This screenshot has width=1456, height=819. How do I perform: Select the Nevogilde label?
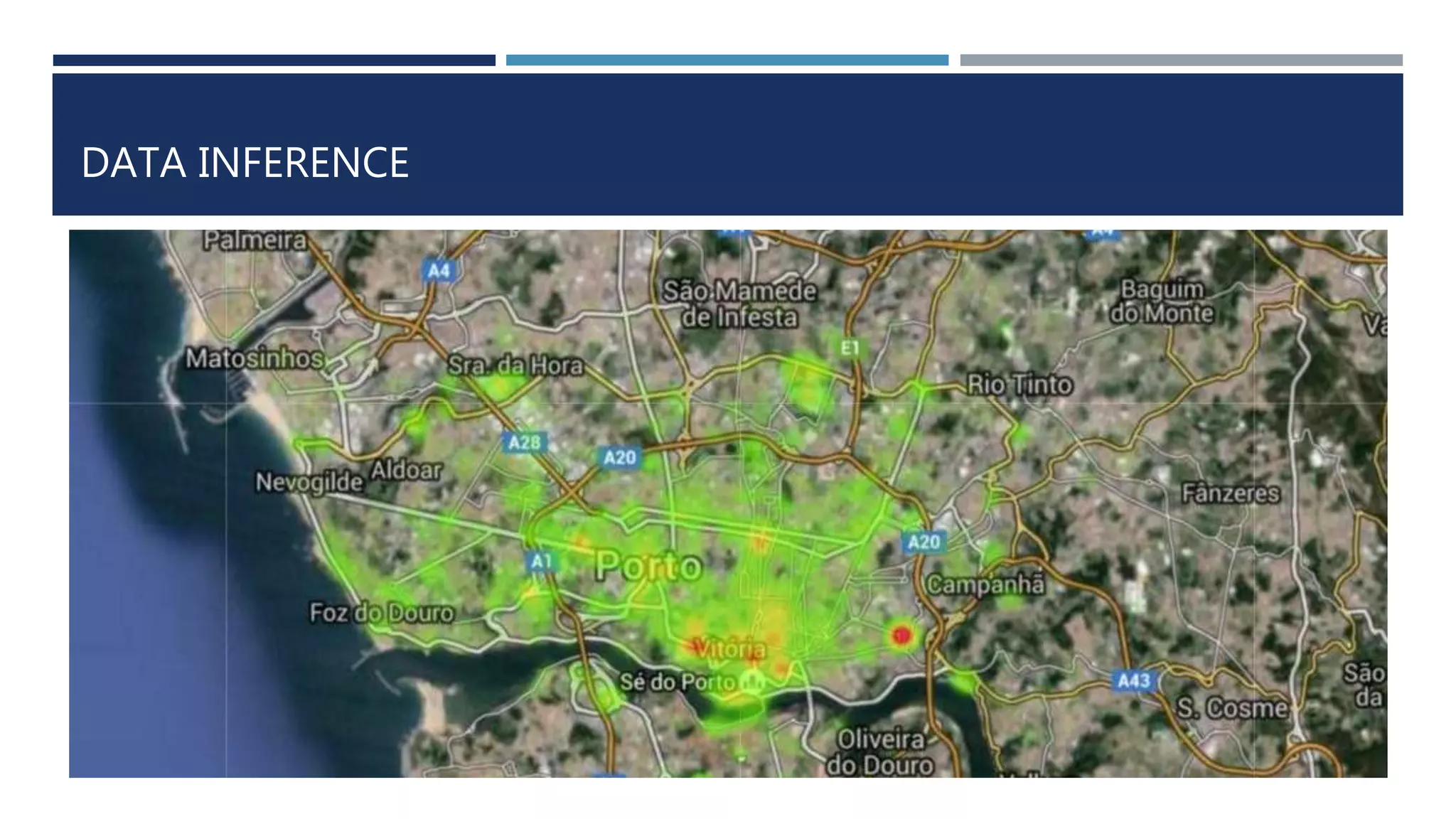point(309,482)
